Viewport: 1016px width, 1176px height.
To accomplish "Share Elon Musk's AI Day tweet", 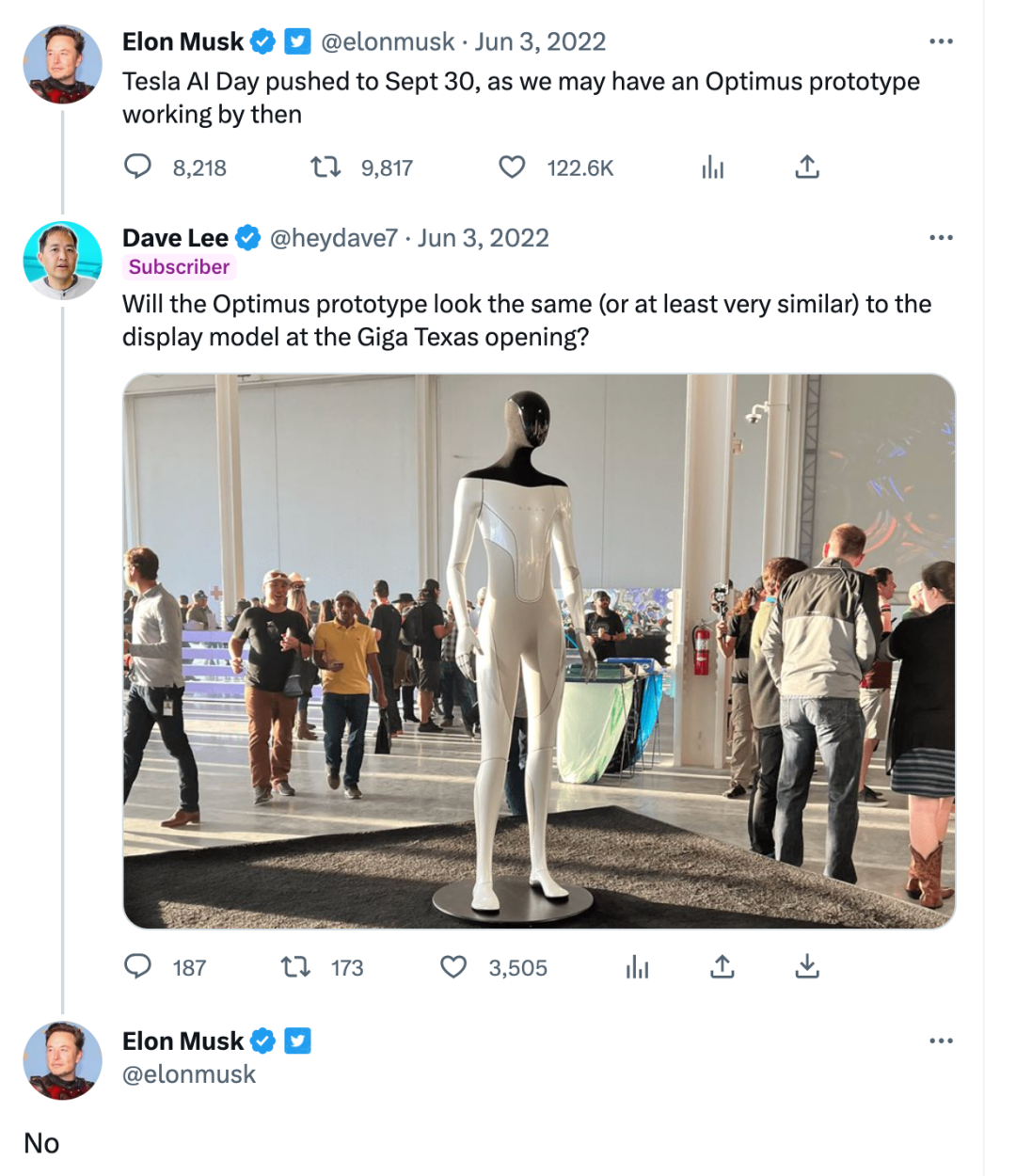I will (807, 167).
